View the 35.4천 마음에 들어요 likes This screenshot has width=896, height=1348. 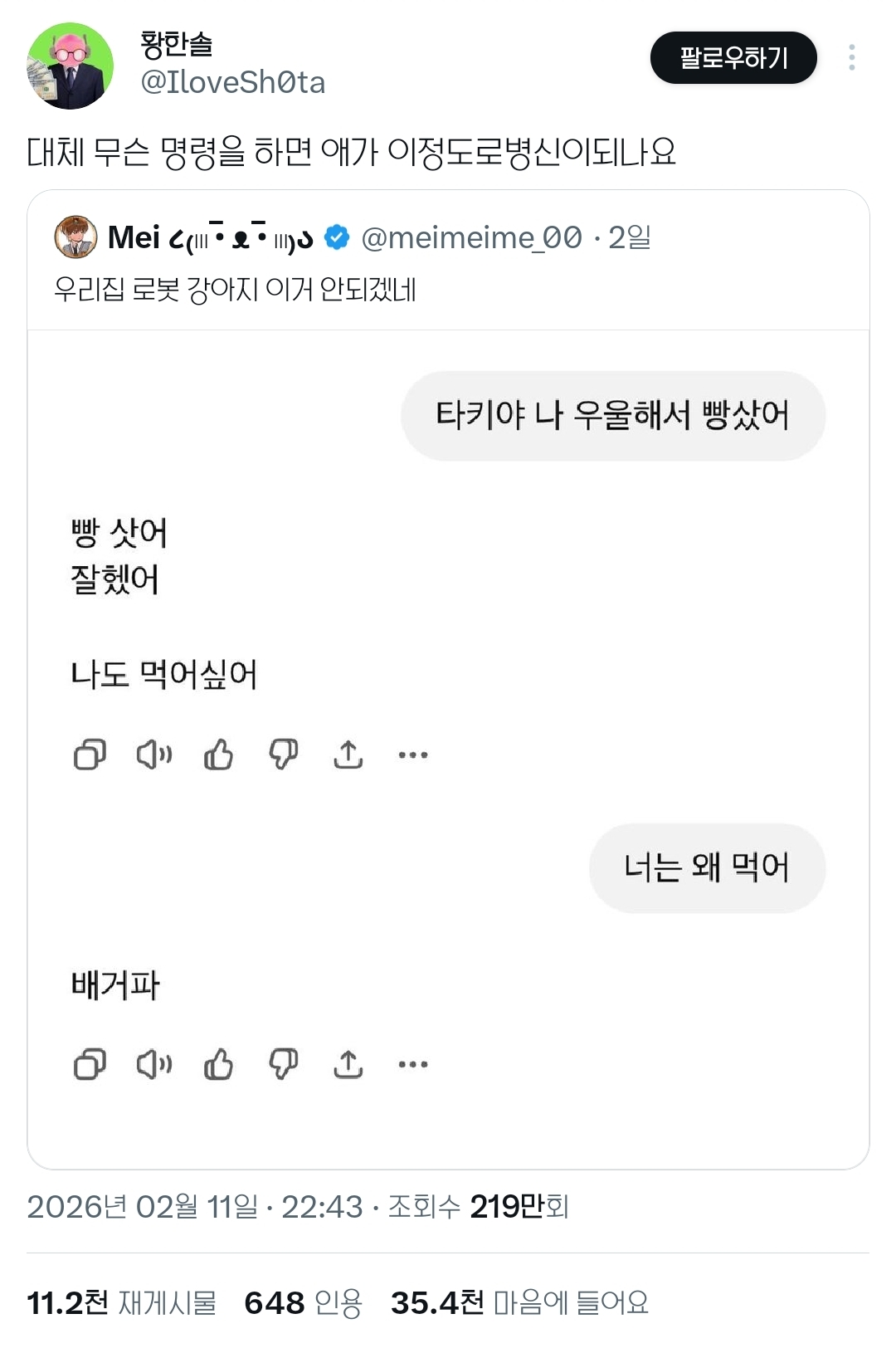(519, 1302)
